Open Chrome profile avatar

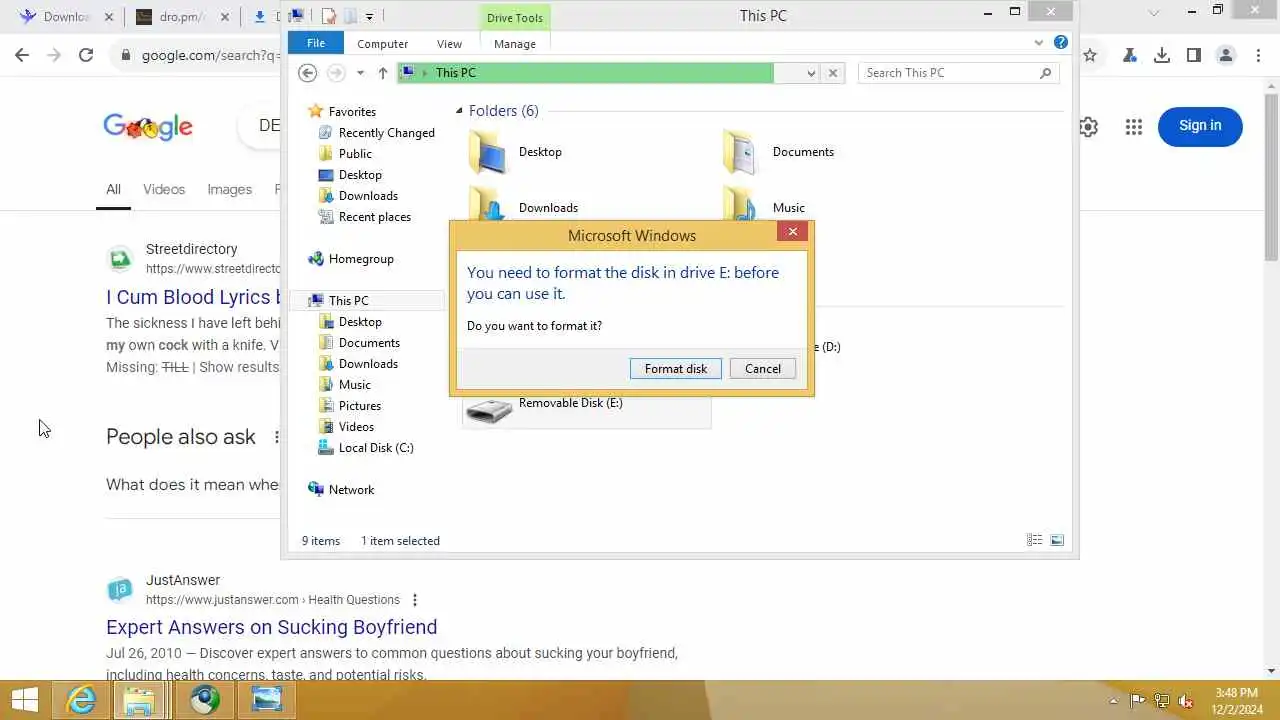(x=1226, y=55)
